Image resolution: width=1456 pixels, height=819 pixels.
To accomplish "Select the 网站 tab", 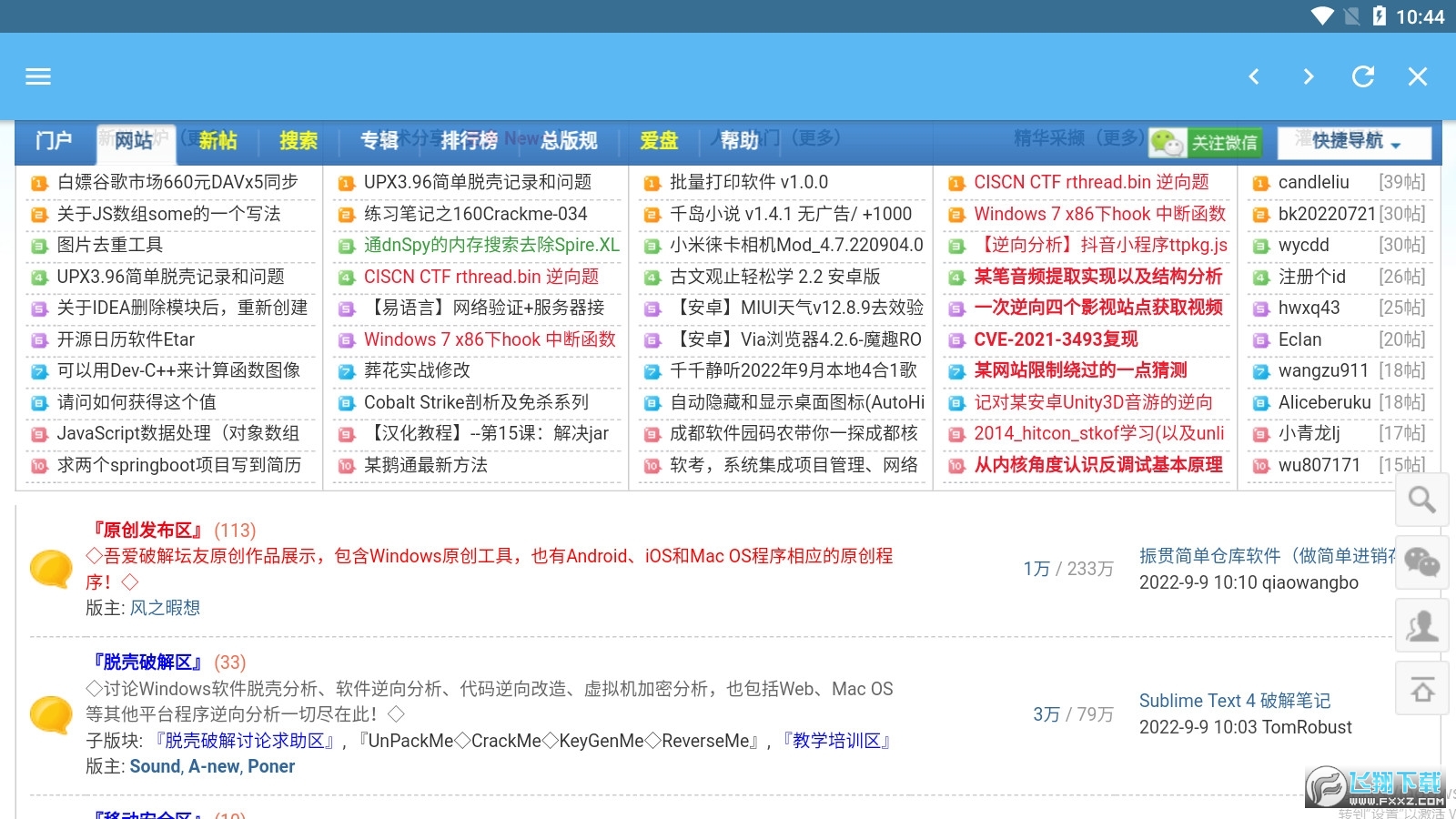I will click(134, 141).
